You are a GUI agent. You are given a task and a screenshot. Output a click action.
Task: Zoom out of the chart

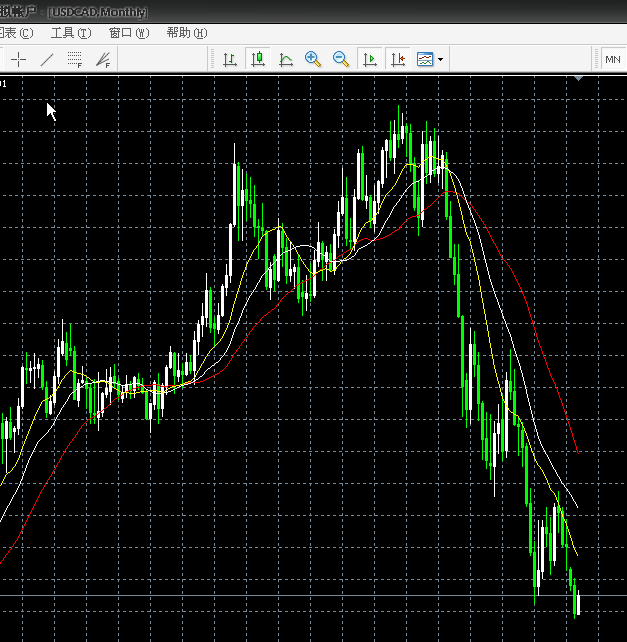[341, 60]
